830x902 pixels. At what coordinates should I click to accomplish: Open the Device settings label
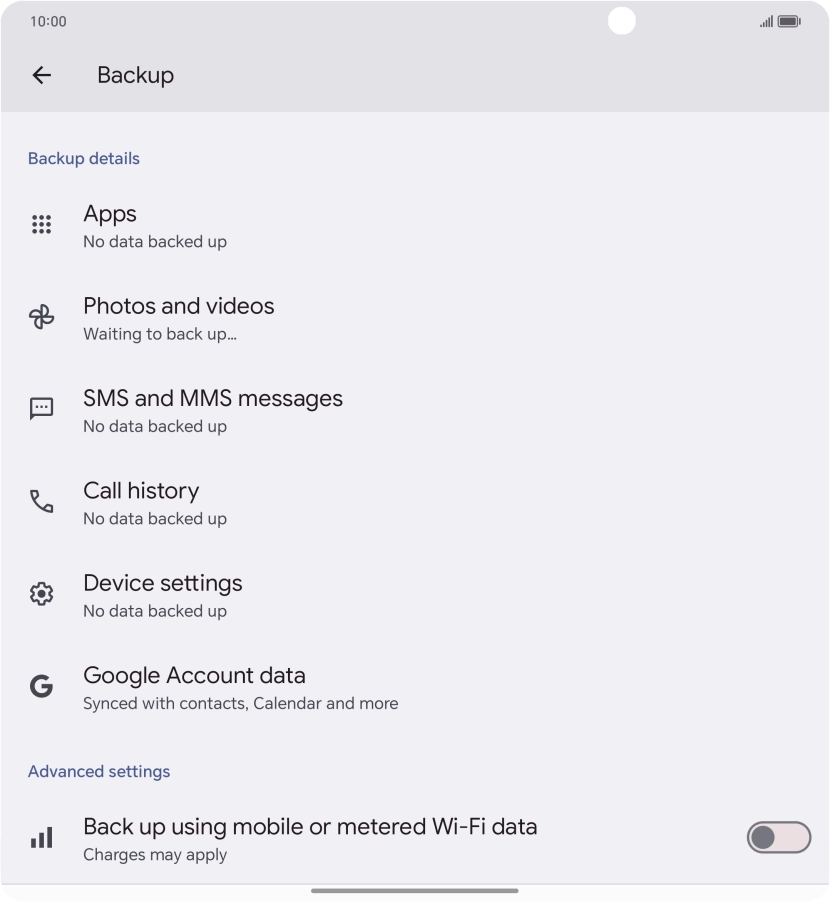point(163,583)
